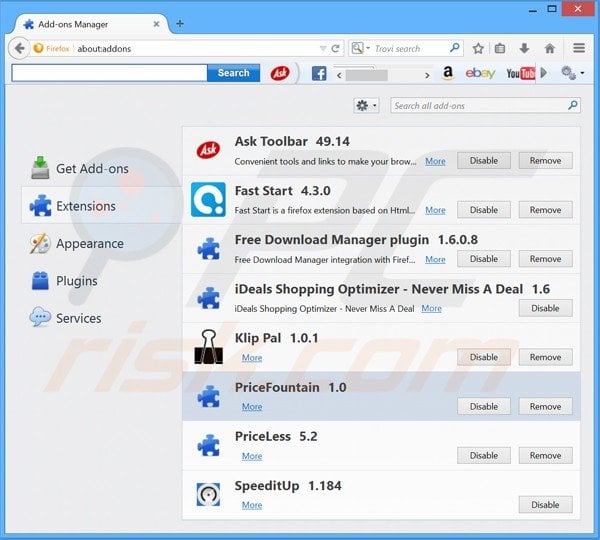Open the bookmarks list icon
This screenshot has height=540, width=600.
tap(500, 49)
